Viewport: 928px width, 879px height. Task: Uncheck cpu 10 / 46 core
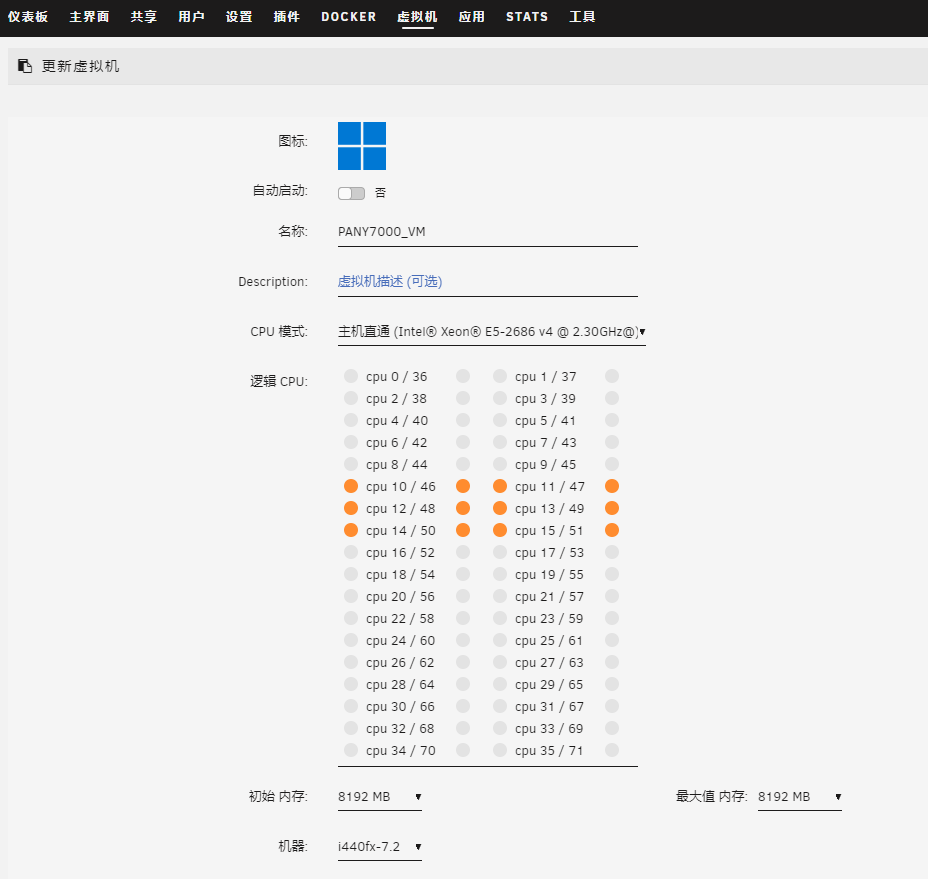click(351, 487)
